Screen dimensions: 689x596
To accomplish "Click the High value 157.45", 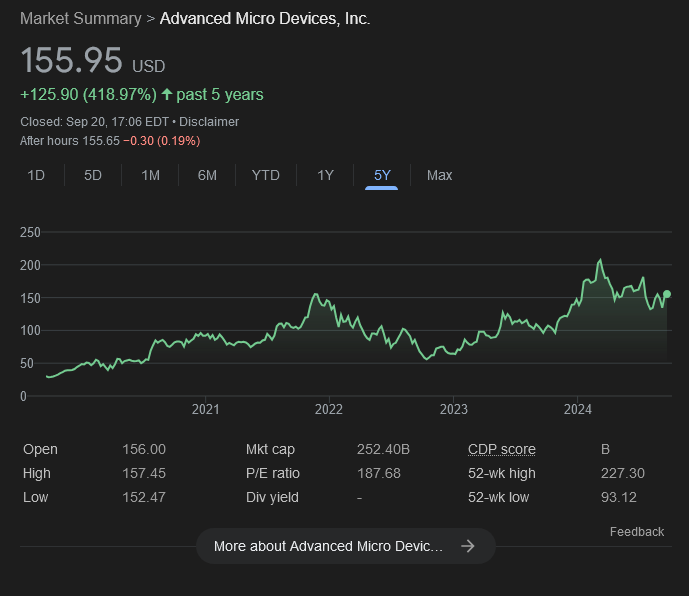I will click(x=144, y=473).
